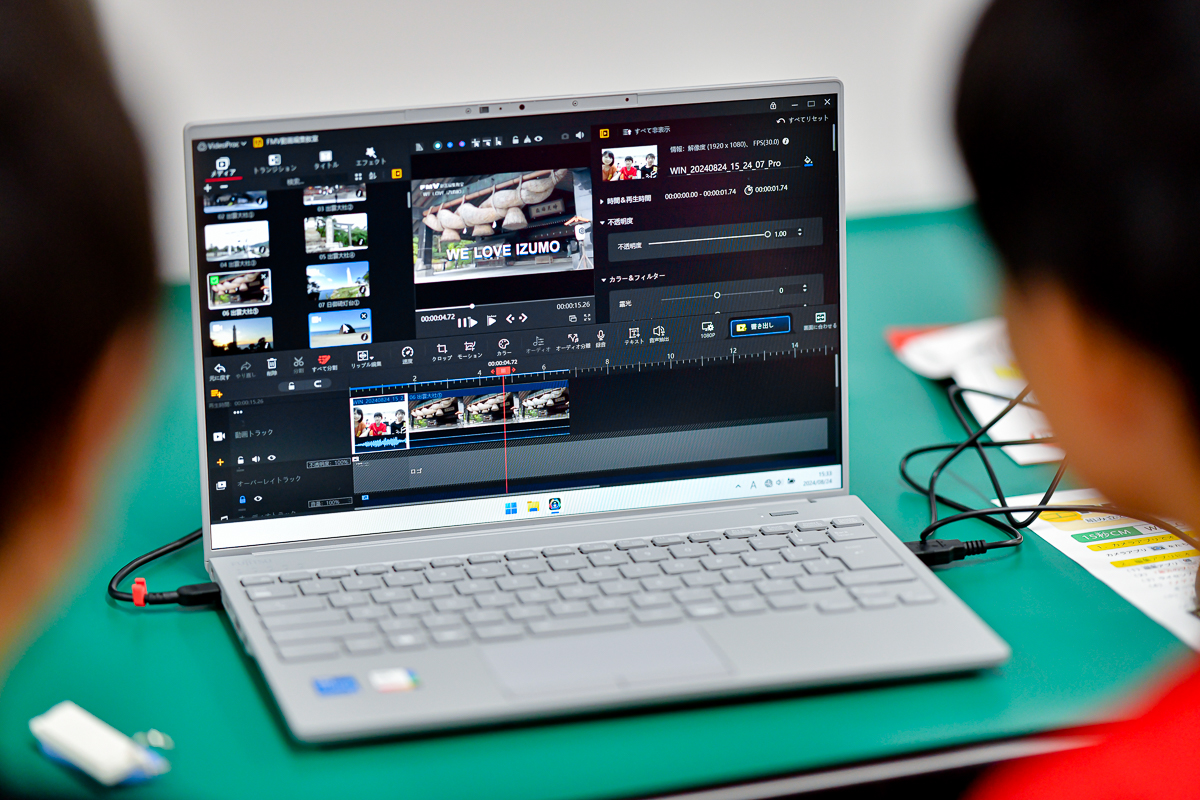Open the モーション (Motion) tool
Viewport: 1200px width, 800px height.
pos(470,349)
